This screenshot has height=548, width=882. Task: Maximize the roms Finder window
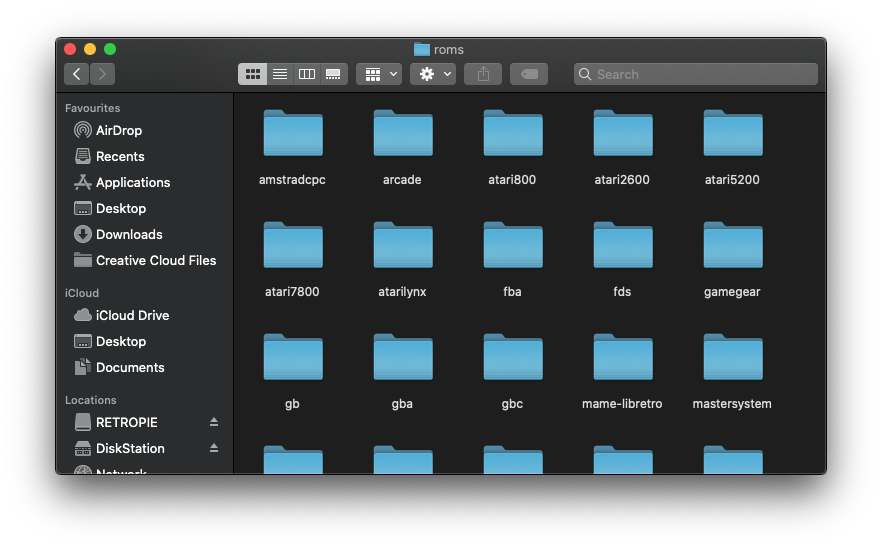click(110, 50)
